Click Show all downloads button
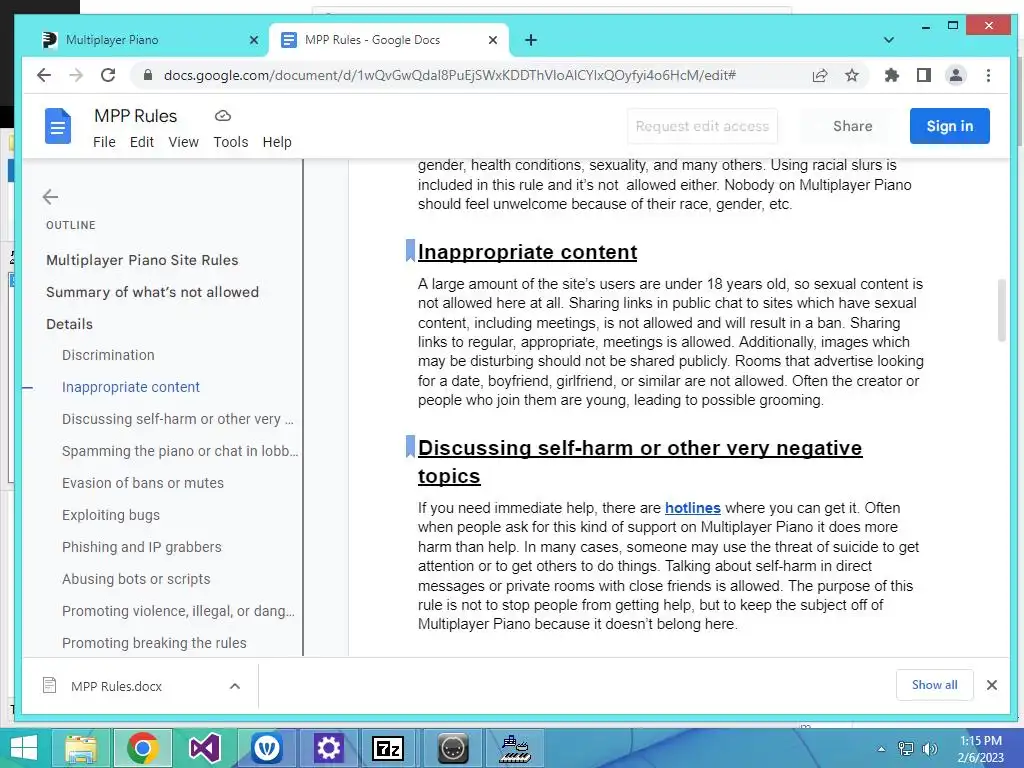Screen dimensions: 1024x768 (935, 685)
